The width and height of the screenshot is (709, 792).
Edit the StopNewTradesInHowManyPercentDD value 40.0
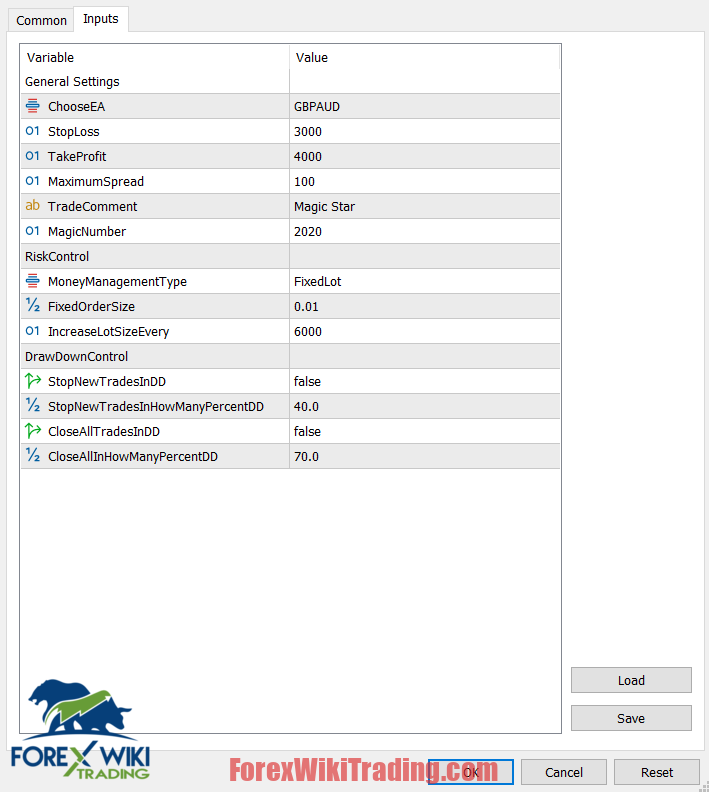(425, 407)
